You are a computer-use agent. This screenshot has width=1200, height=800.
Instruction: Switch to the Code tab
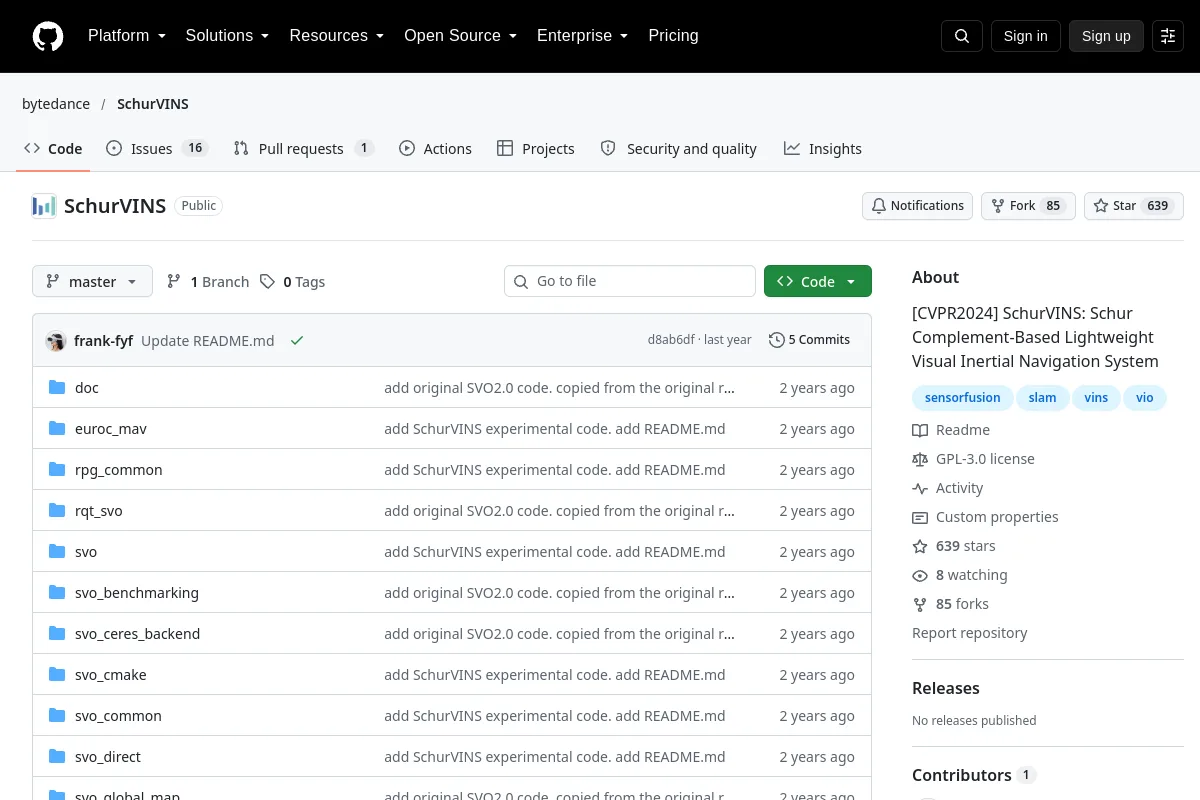[x=53, y=148]
